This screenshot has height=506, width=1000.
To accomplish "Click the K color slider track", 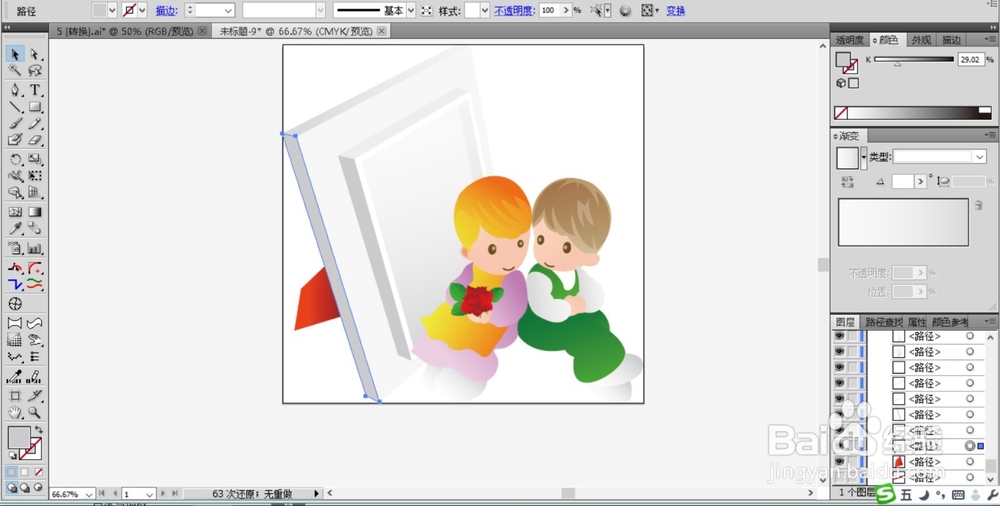I will [x=914, y=59].
